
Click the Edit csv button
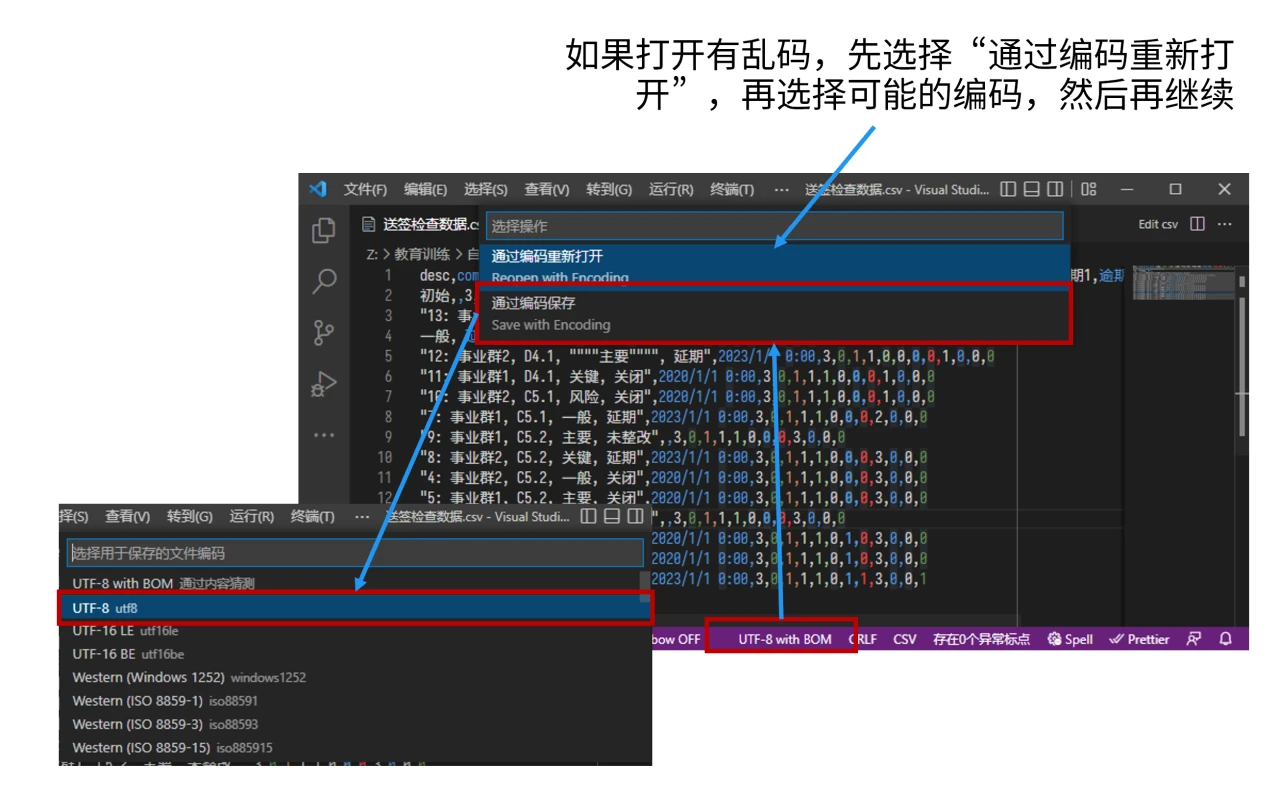pos(1158,224)
